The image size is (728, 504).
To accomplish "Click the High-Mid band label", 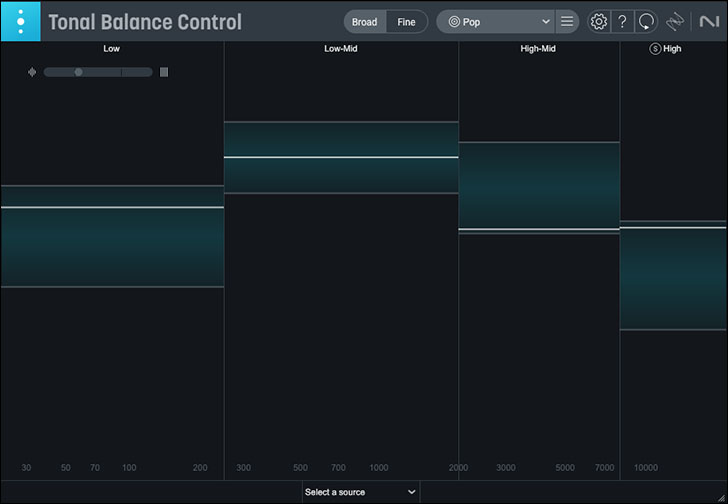I will point(538,49).
